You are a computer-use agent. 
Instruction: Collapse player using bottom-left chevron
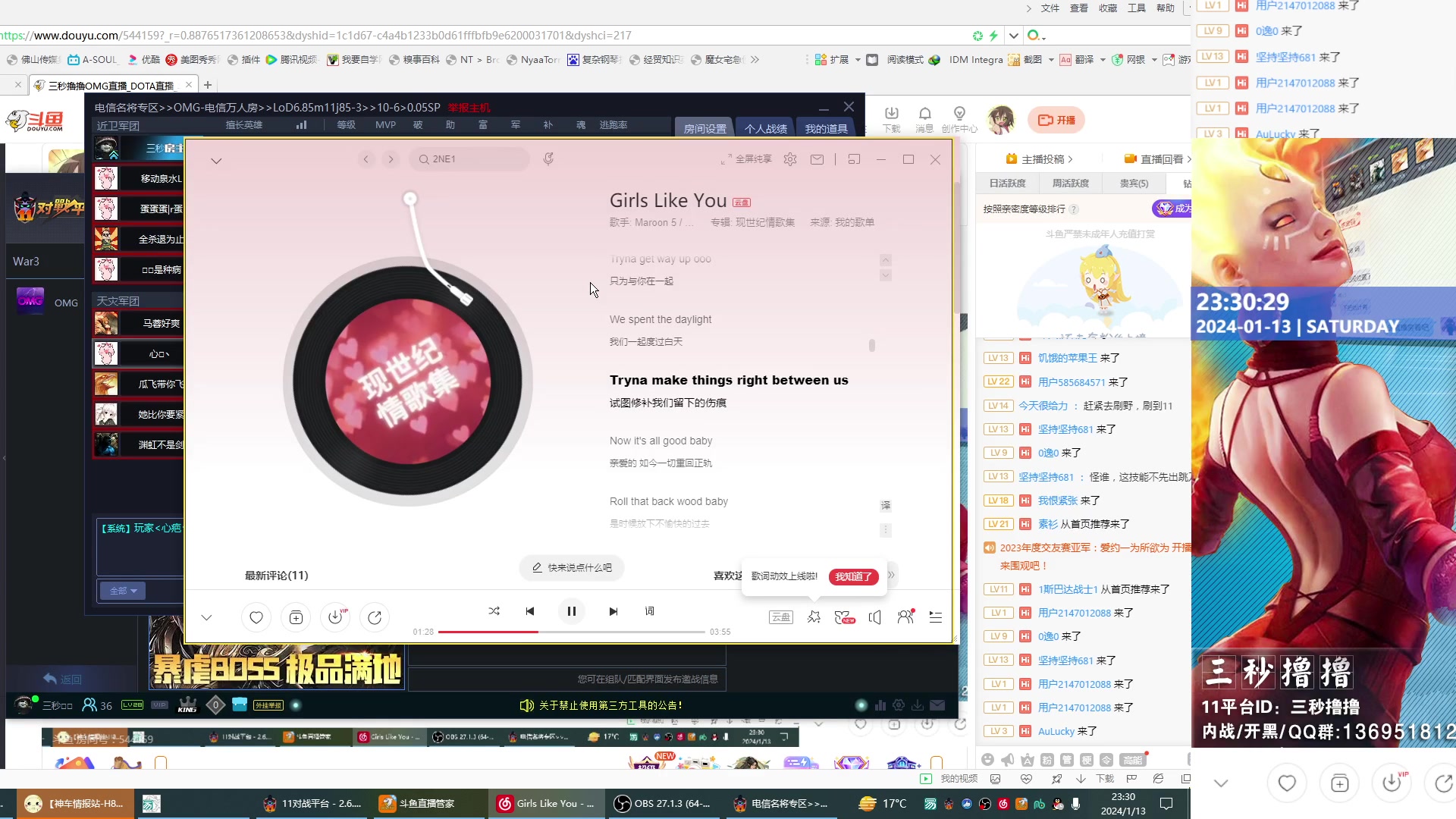(206, 617)
